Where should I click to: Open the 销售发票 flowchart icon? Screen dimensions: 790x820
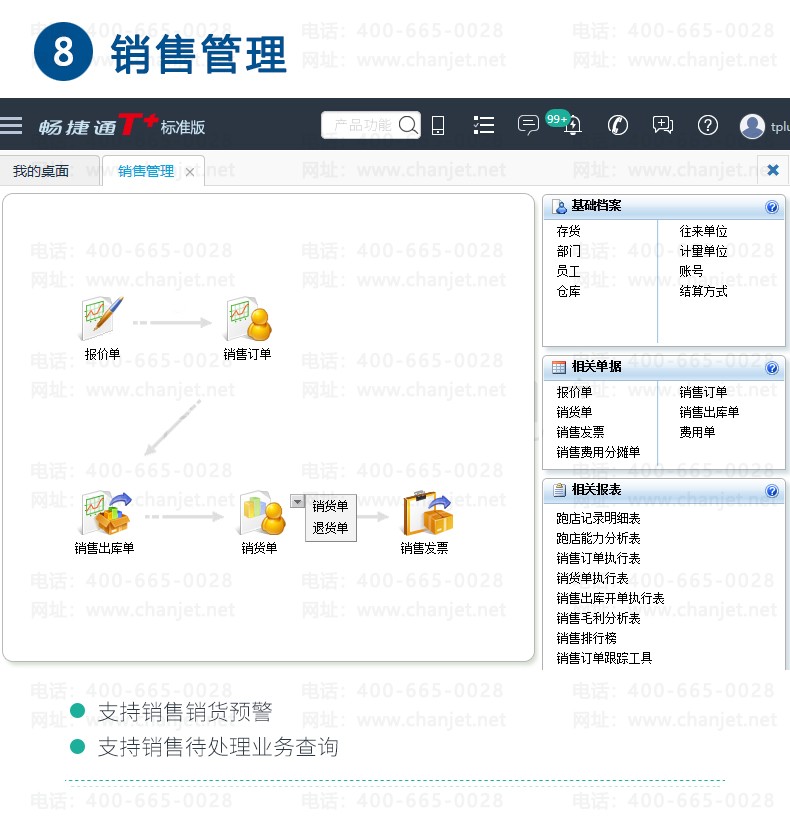tap(428, 513)
